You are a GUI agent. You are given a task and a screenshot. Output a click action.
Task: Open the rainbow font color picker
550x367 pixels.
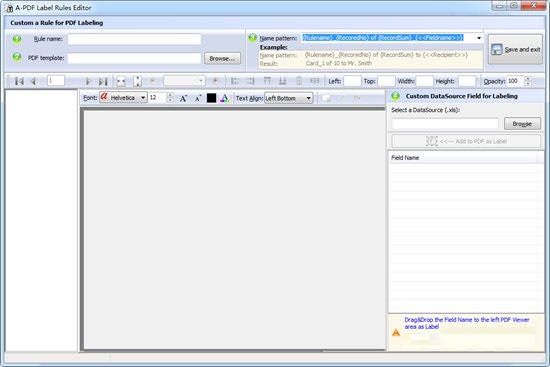pos(224,98)
